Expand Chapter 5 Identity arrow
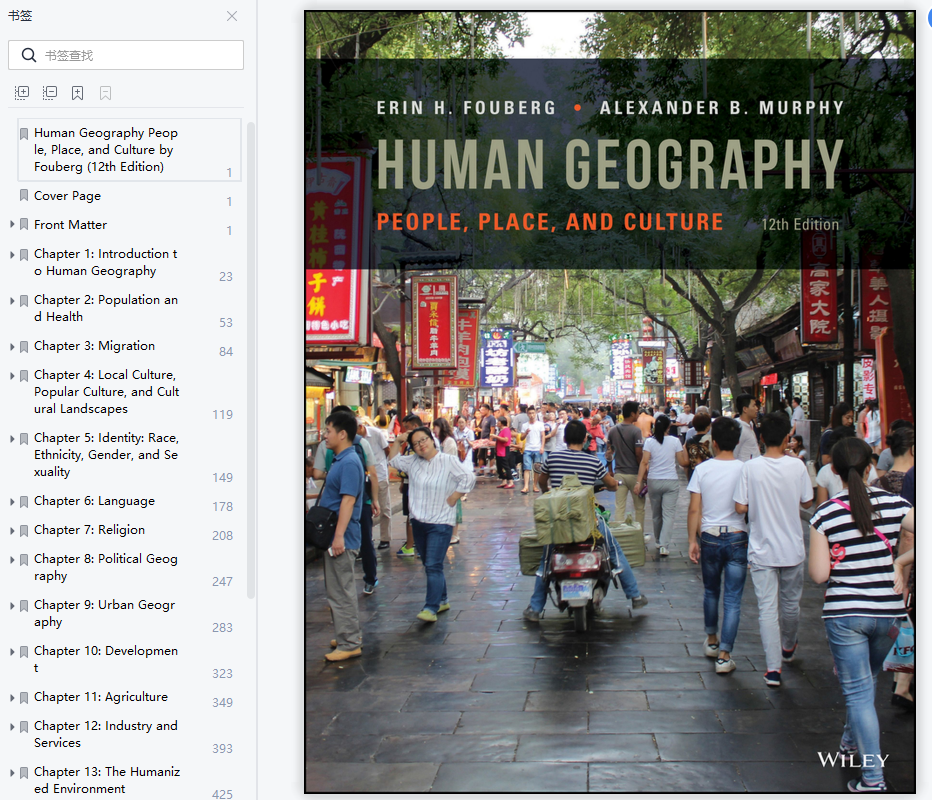 pos(12,439)
